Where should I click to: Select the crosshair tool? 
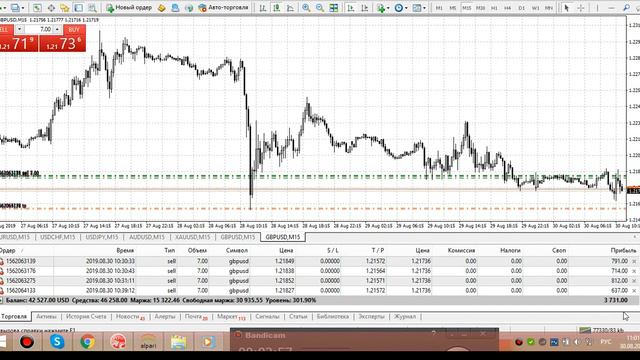(x=580, y=8)
